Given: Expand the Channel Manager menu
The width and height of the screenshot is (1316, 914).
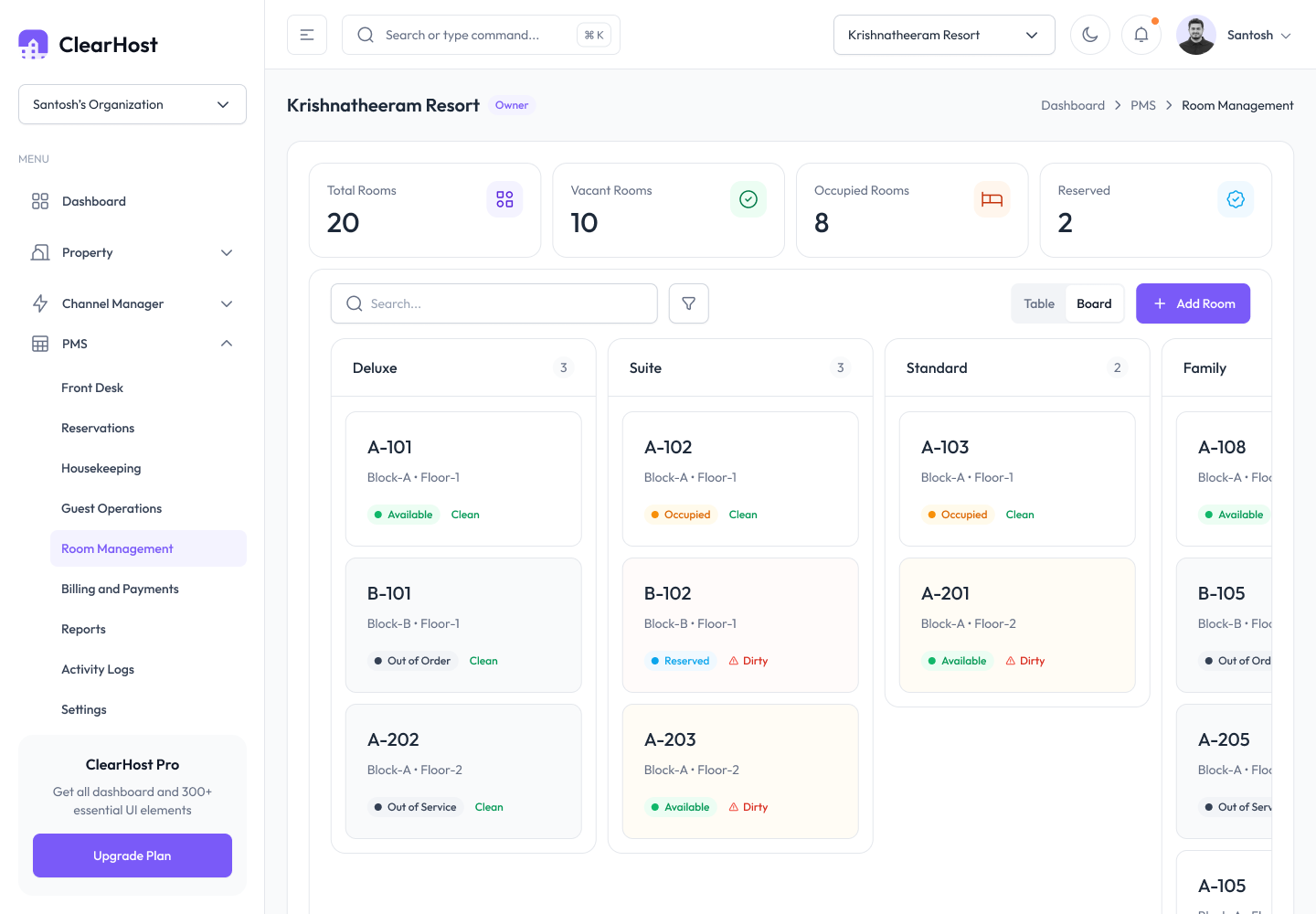Looking at the screenshot, I should coord(133,303).
